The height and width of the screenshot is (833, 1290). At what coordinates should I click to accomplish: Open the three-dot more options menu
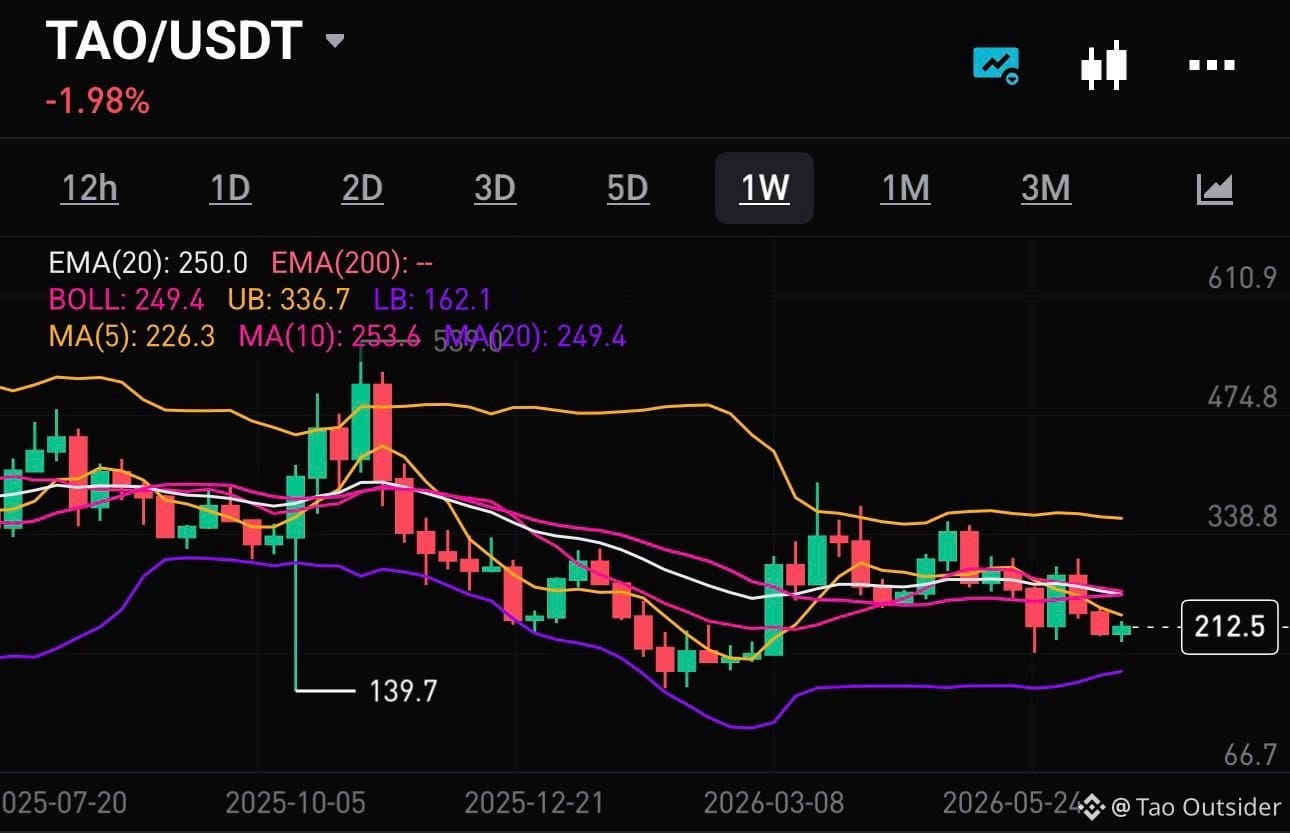tap(1211, 65)
